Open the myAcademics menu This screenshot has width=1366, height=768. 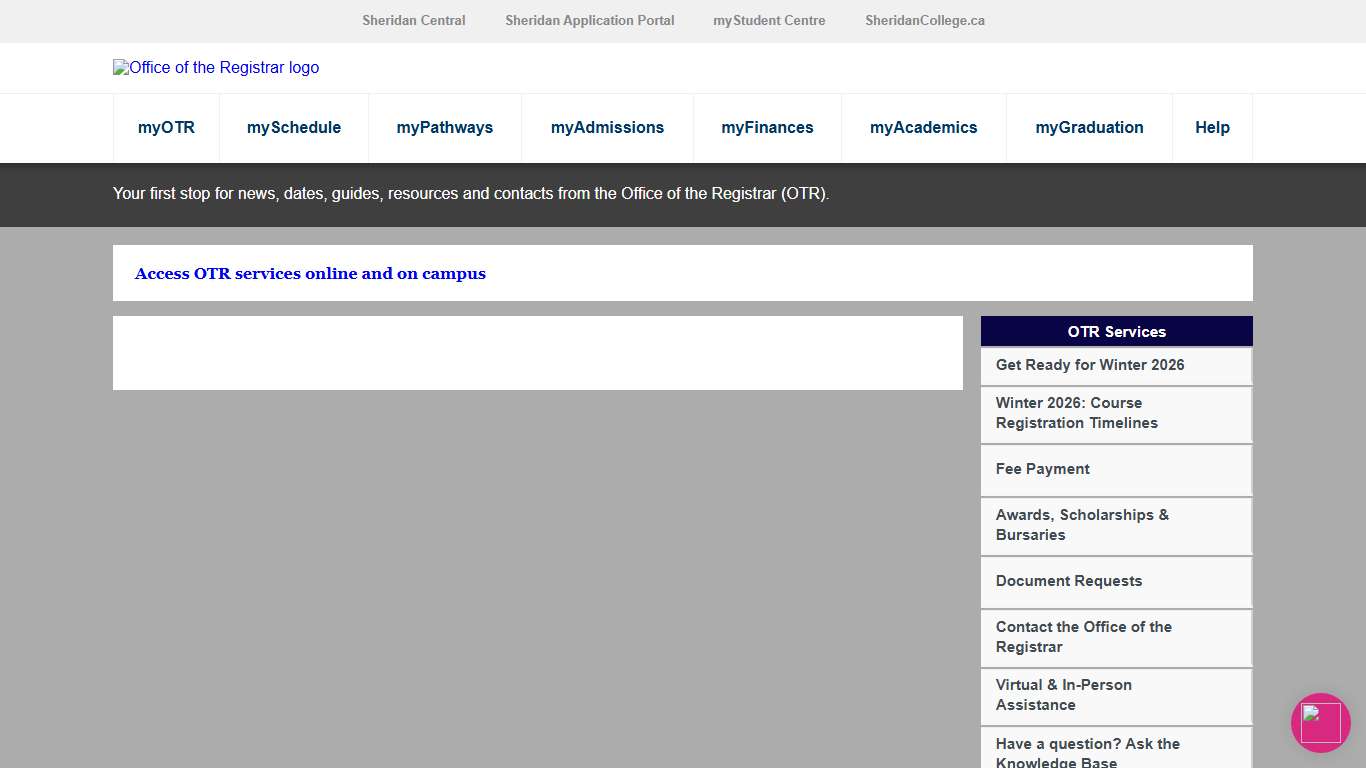(x=923, y=128)
